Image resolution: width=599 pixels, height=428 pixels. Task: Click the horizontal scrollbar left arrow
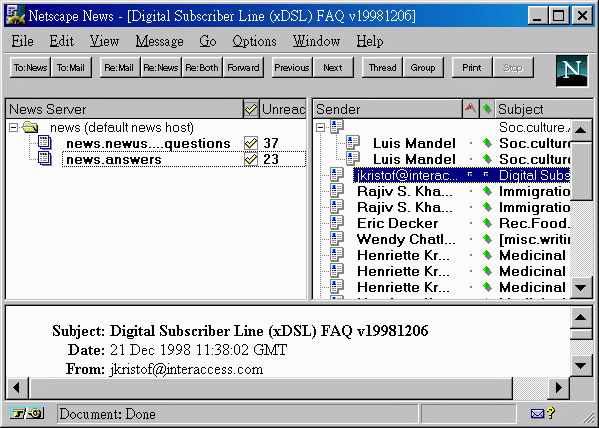tap(17, 388)
